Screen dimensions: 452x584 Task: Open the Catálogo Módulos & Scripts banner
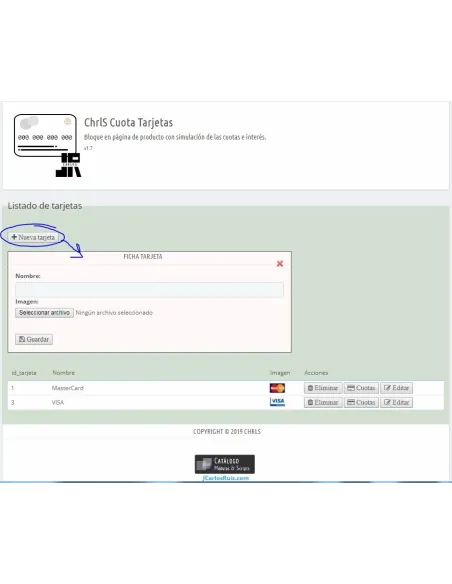click(225, 464)
